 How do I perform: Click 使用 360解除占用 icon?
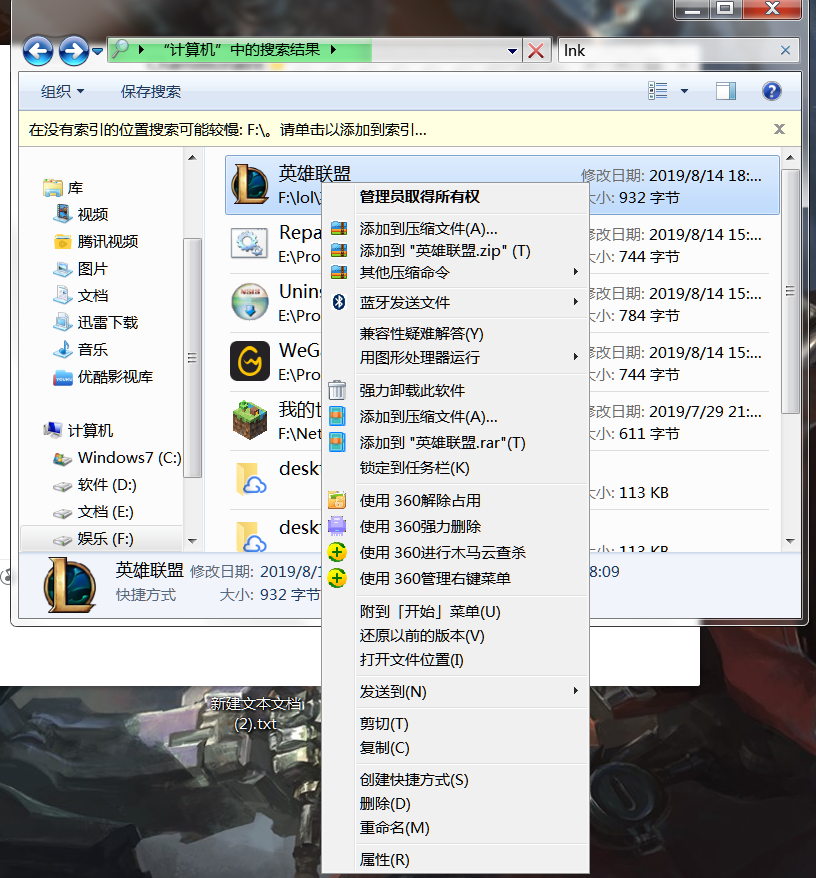[337, 499]
